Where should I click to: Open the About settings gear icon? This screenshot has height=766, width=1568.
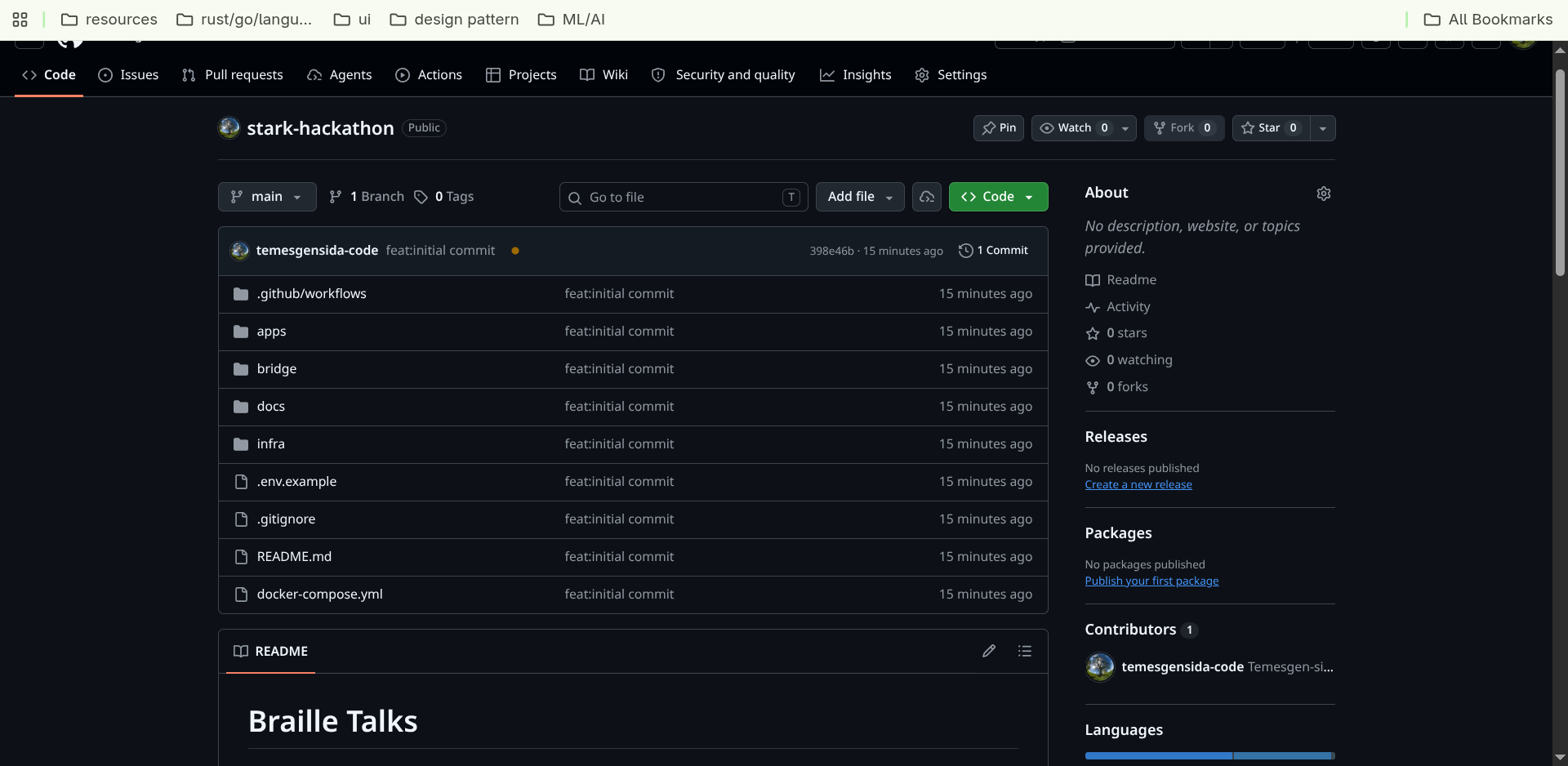(1324, 194)
